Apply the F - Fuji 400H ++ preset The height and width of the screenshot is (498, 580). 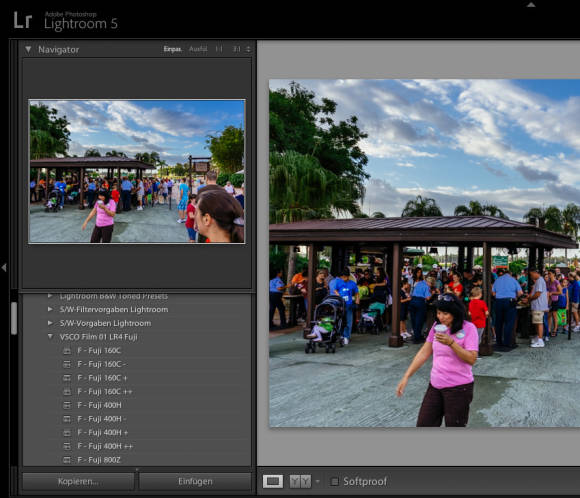pos(105,447)
